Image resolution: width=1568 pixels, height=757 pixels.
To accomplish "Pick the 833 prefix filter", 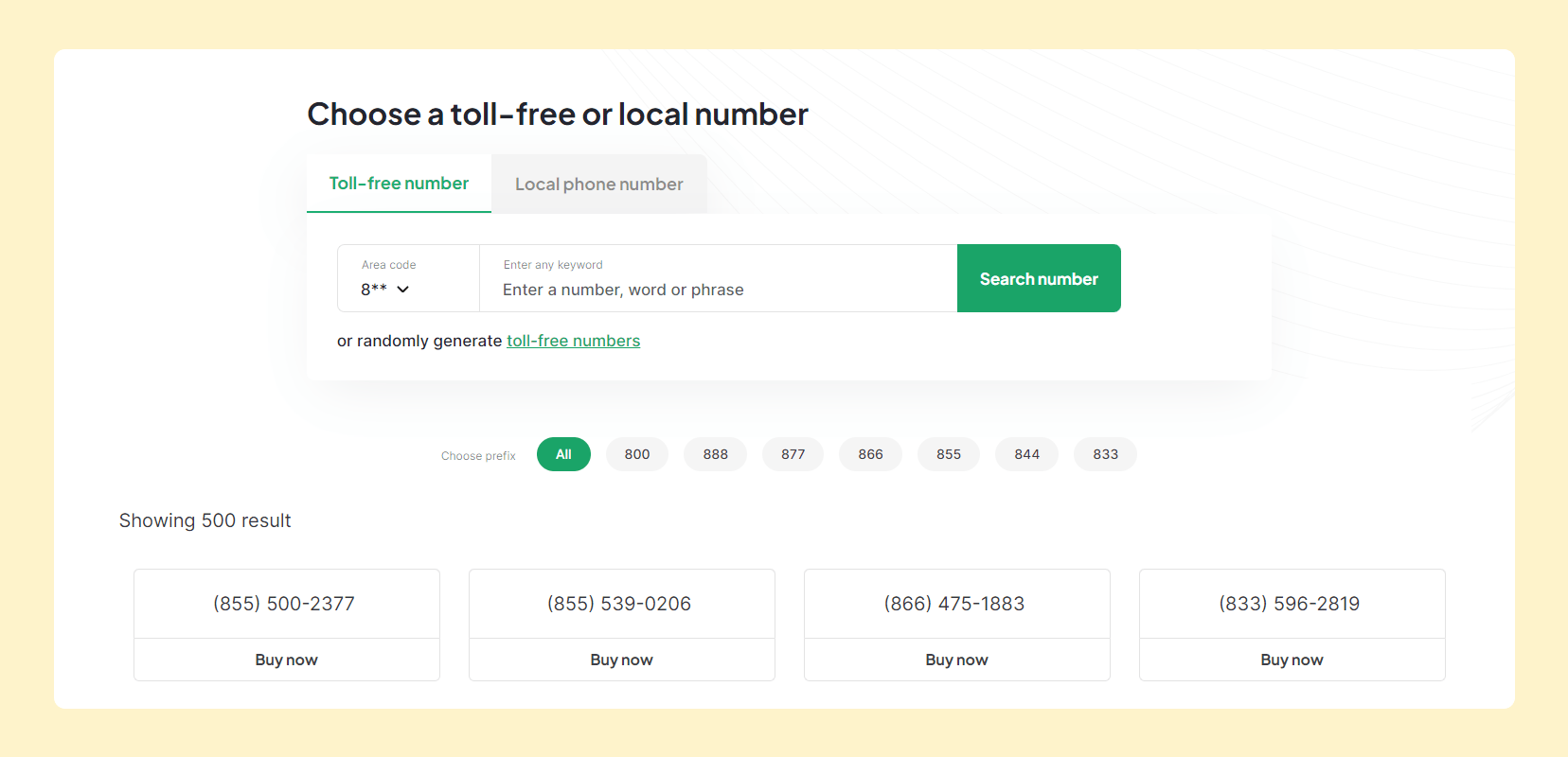I will [1106, 454].
